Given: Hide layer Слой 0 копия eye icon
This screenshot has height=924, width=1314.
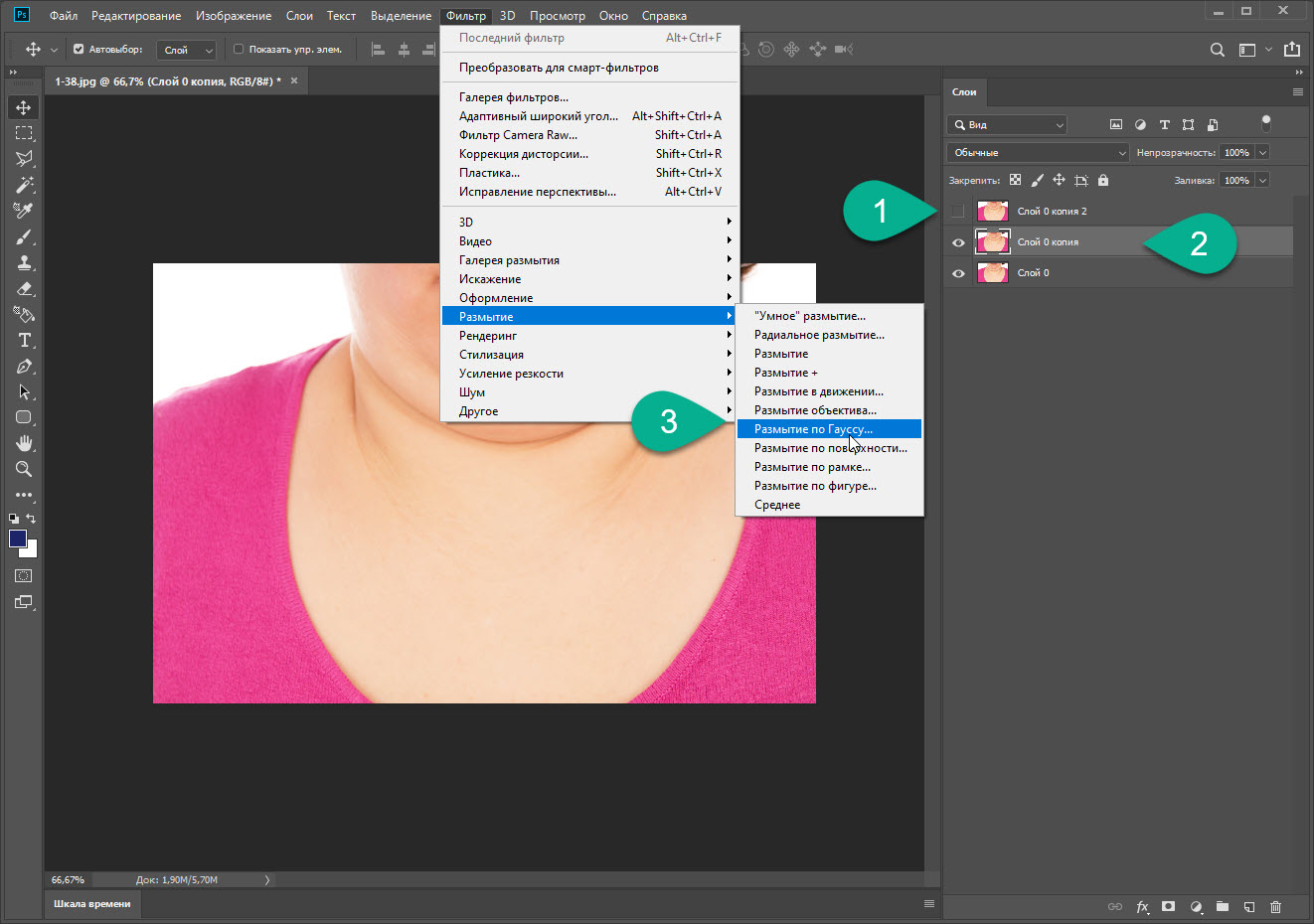Looking at the screenshot, I should click(958, 242).
